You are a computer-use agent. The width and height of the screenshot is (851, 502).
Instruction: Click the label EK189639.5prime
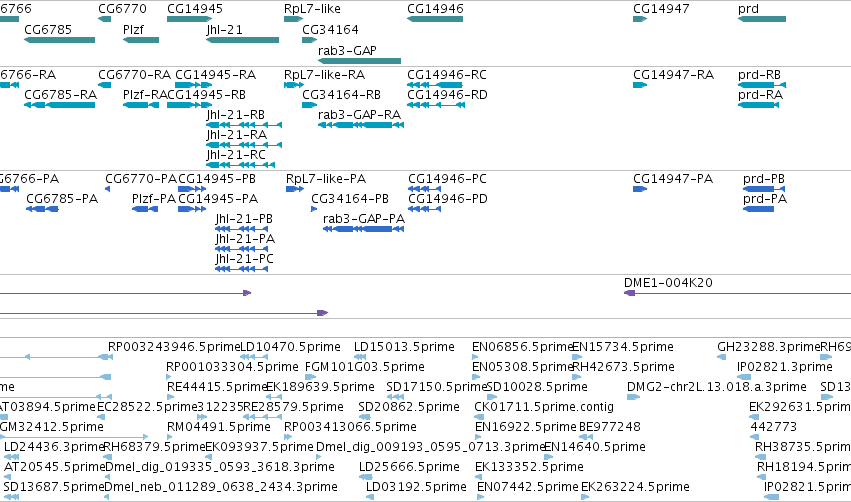click(x=320, y=387)
